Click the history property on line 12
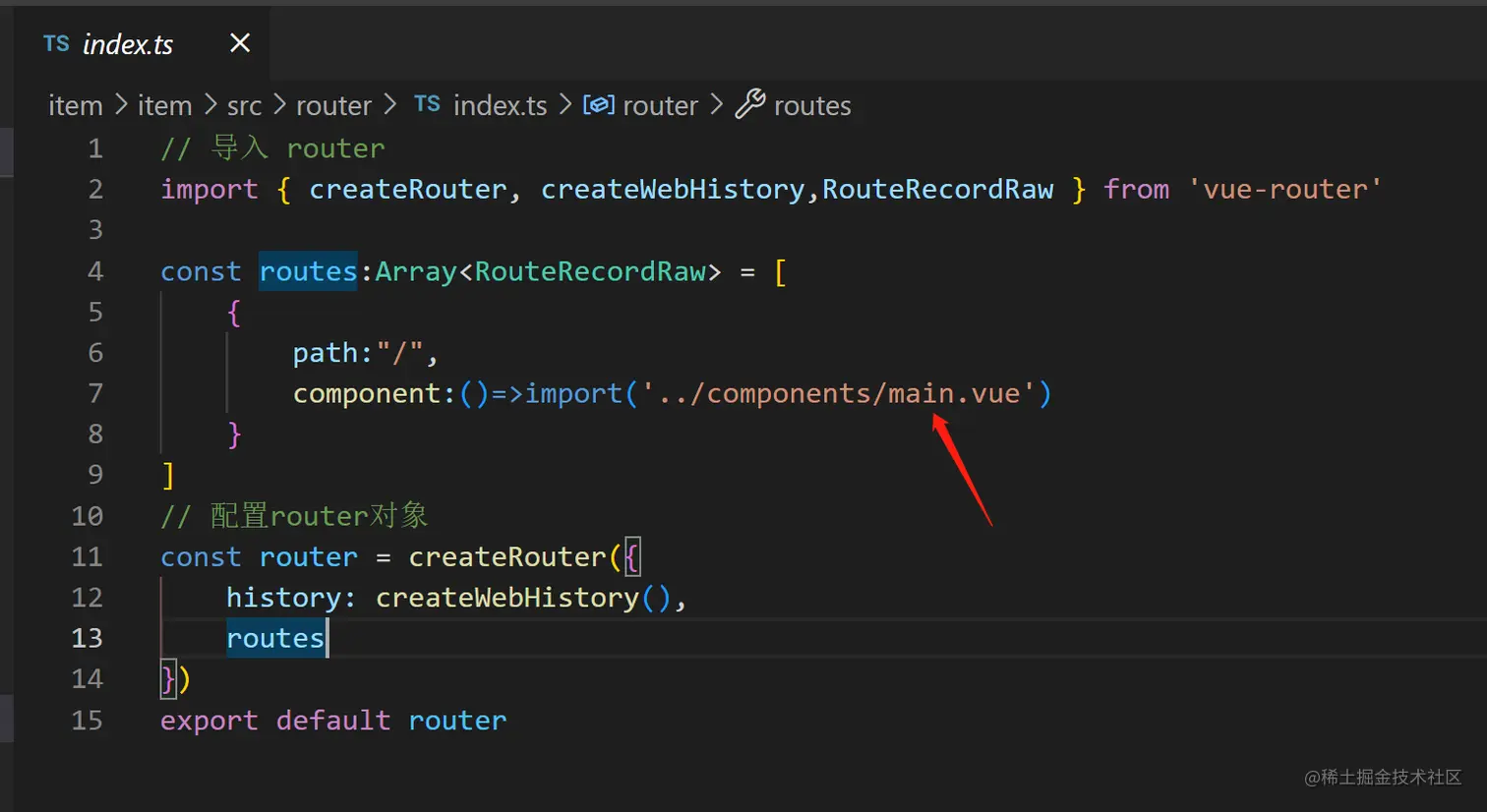The height and width of the screenshot is (812, 1487). click(x=284, y=598)
